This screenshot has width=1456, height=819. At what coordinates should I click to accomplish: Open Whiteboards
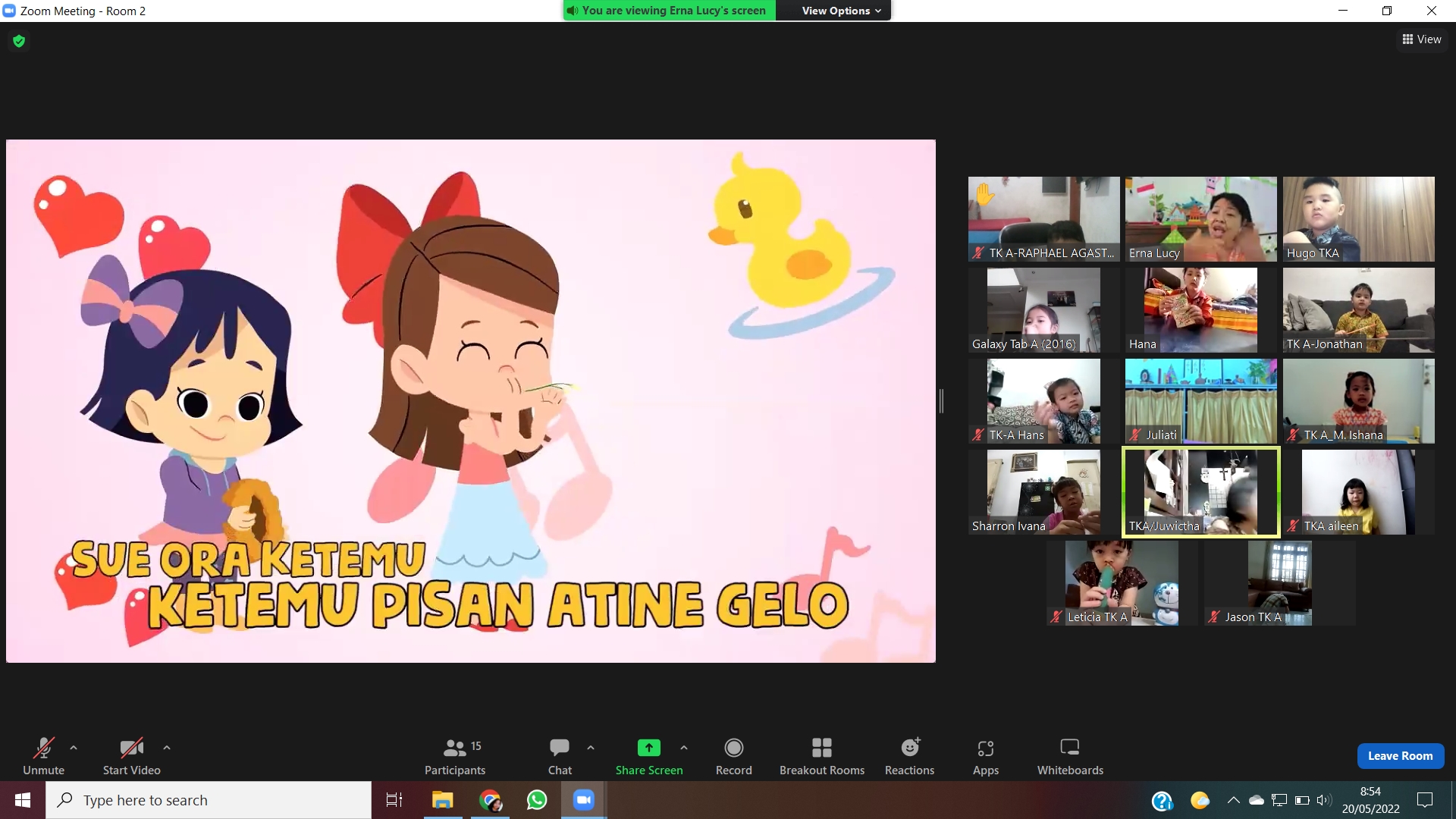pyautogui.click(x=1070, y=757)
